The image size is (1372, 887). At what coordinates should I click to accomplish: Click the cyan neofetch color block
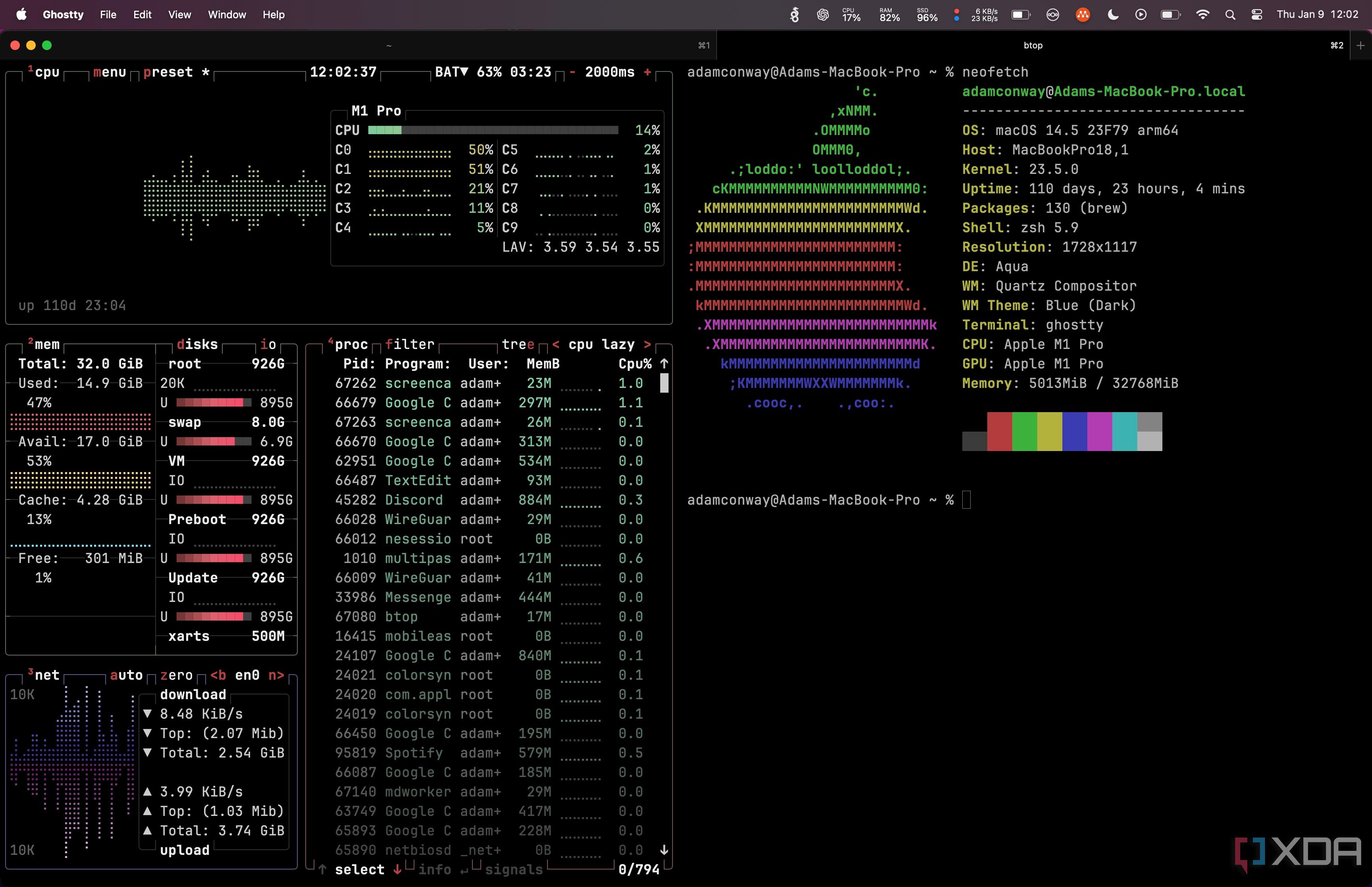click(x=1124, y=431)
